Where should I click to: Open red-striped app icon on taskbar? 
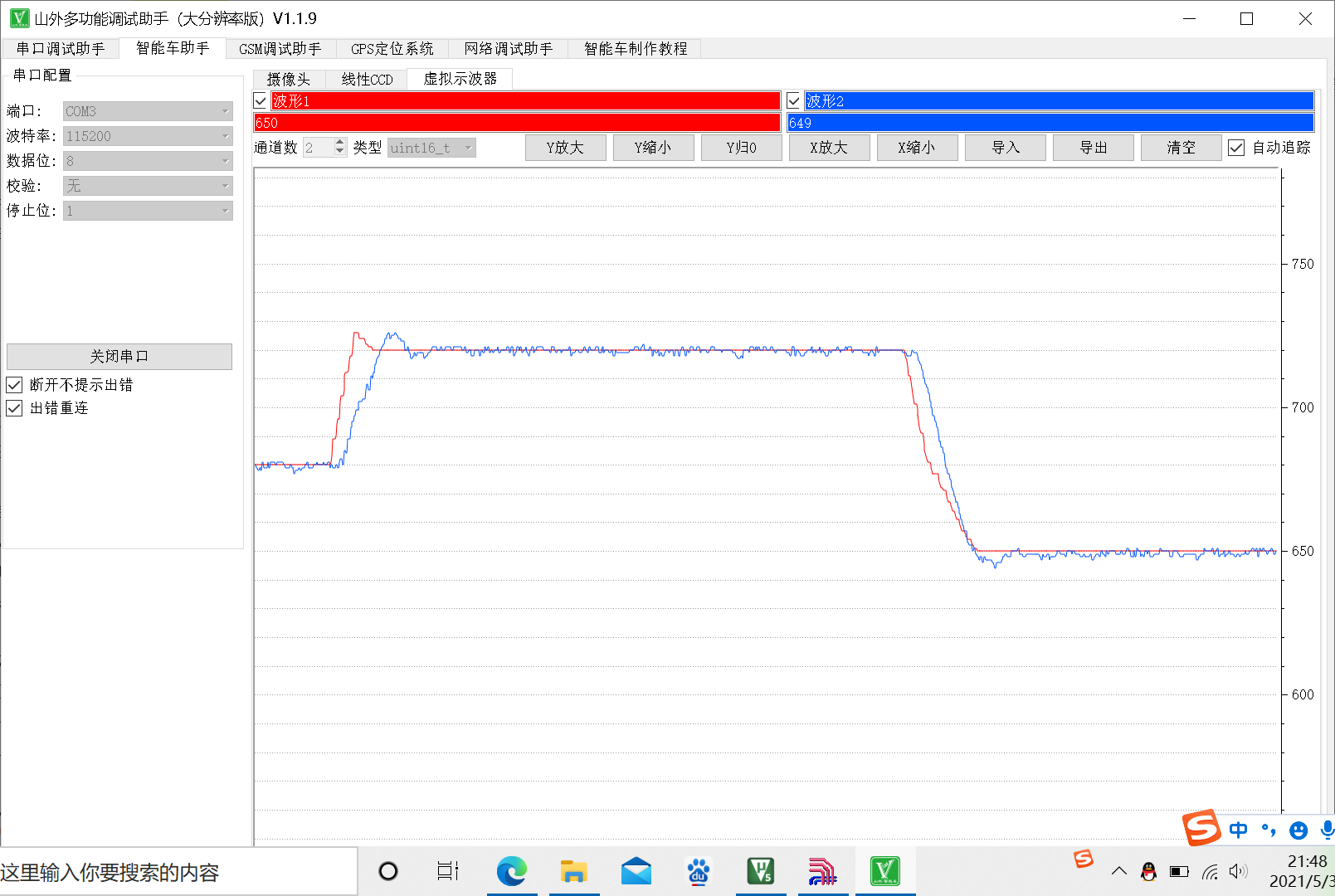(x=822, y=871)
